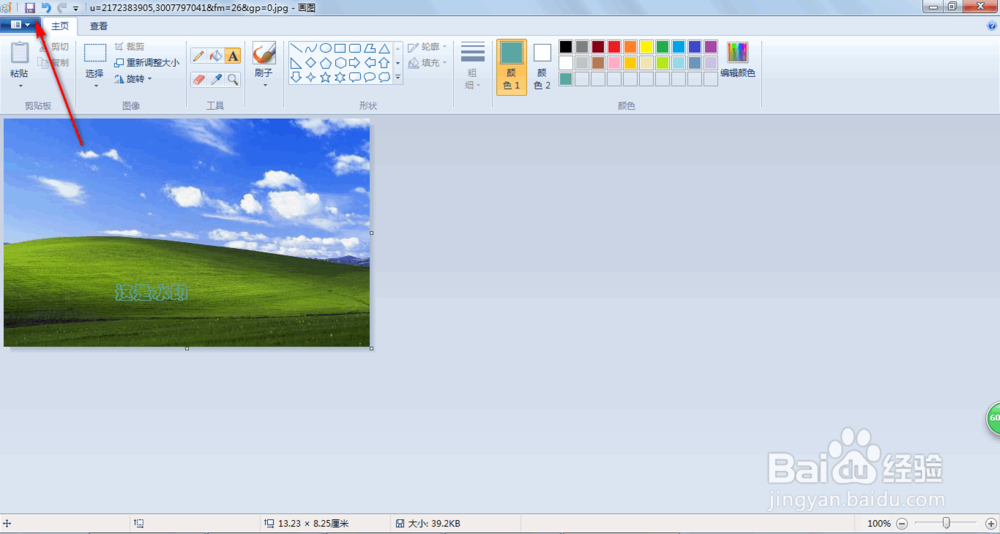Click the Redo arrow icon
Image resolution: width=1000 pixels, height=534 pixels.
[x=62, y=8]
